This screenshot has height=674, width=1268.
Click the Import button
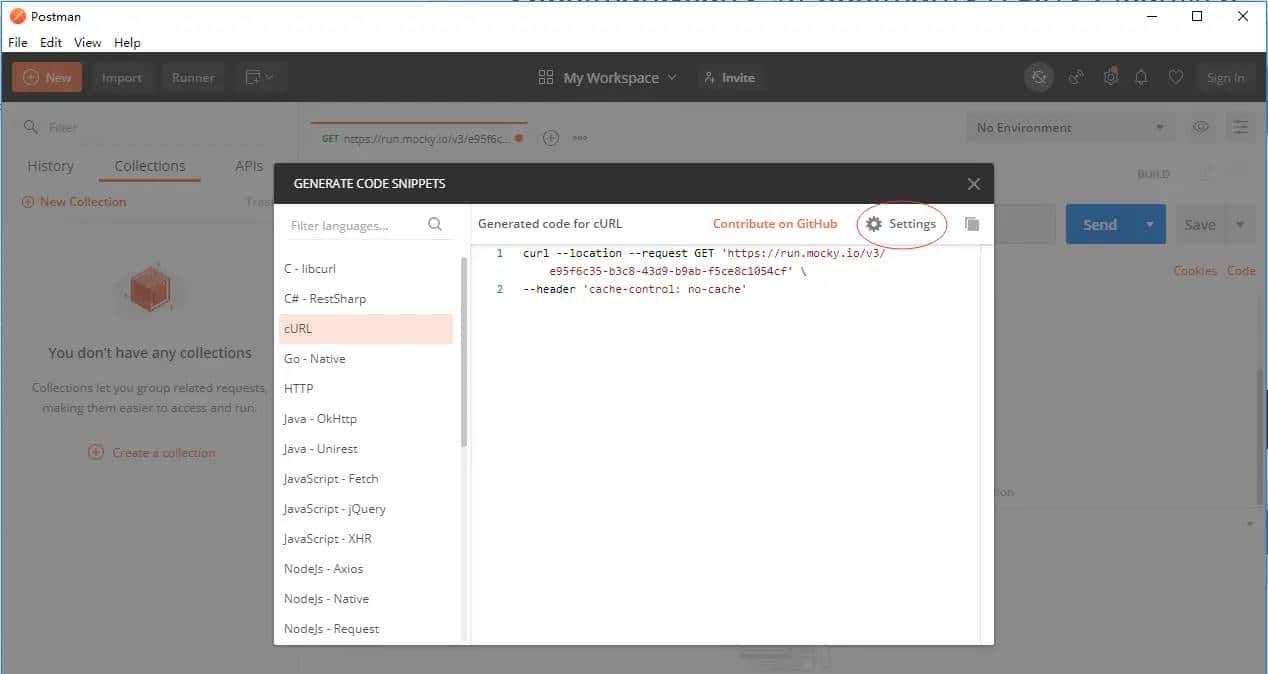[122, 77]
